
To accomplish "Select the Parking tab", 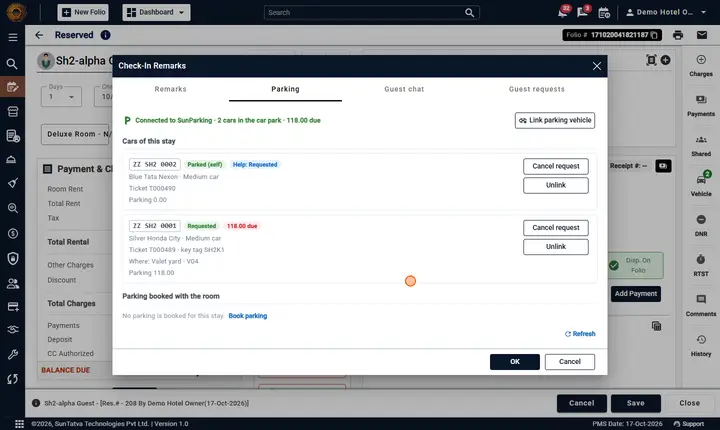I will point(285,89).
